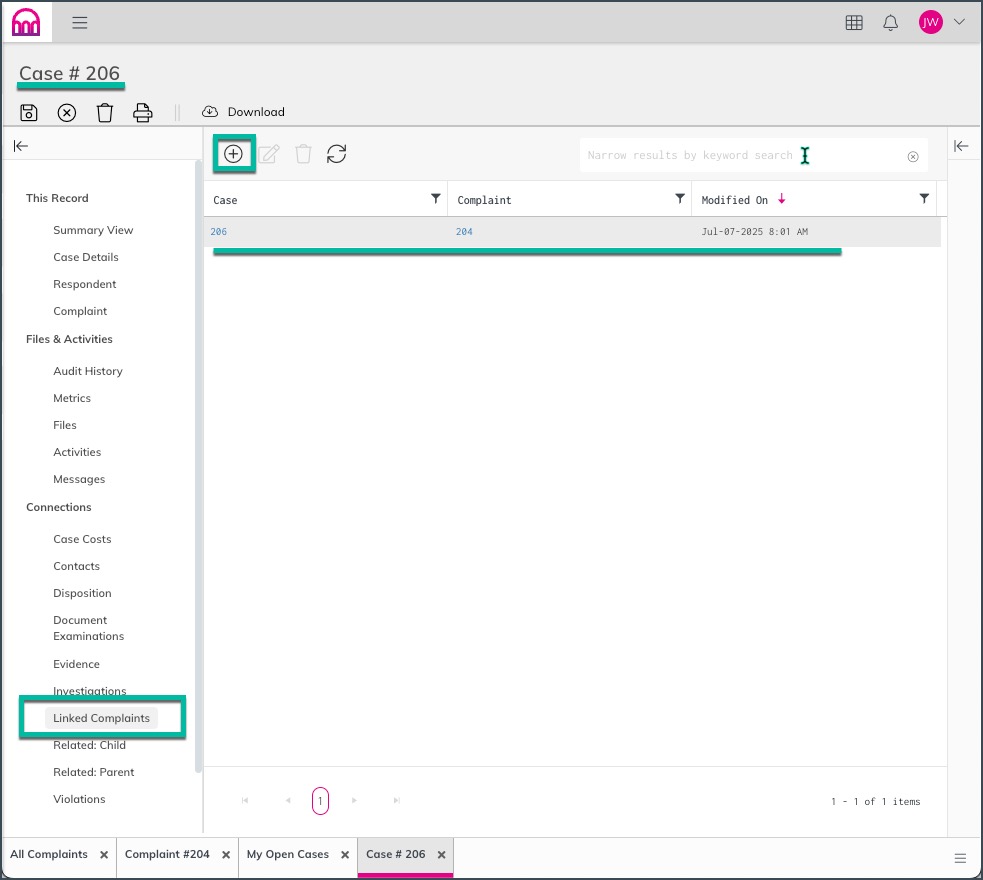Click the app logo home icon

pos(26,23)
